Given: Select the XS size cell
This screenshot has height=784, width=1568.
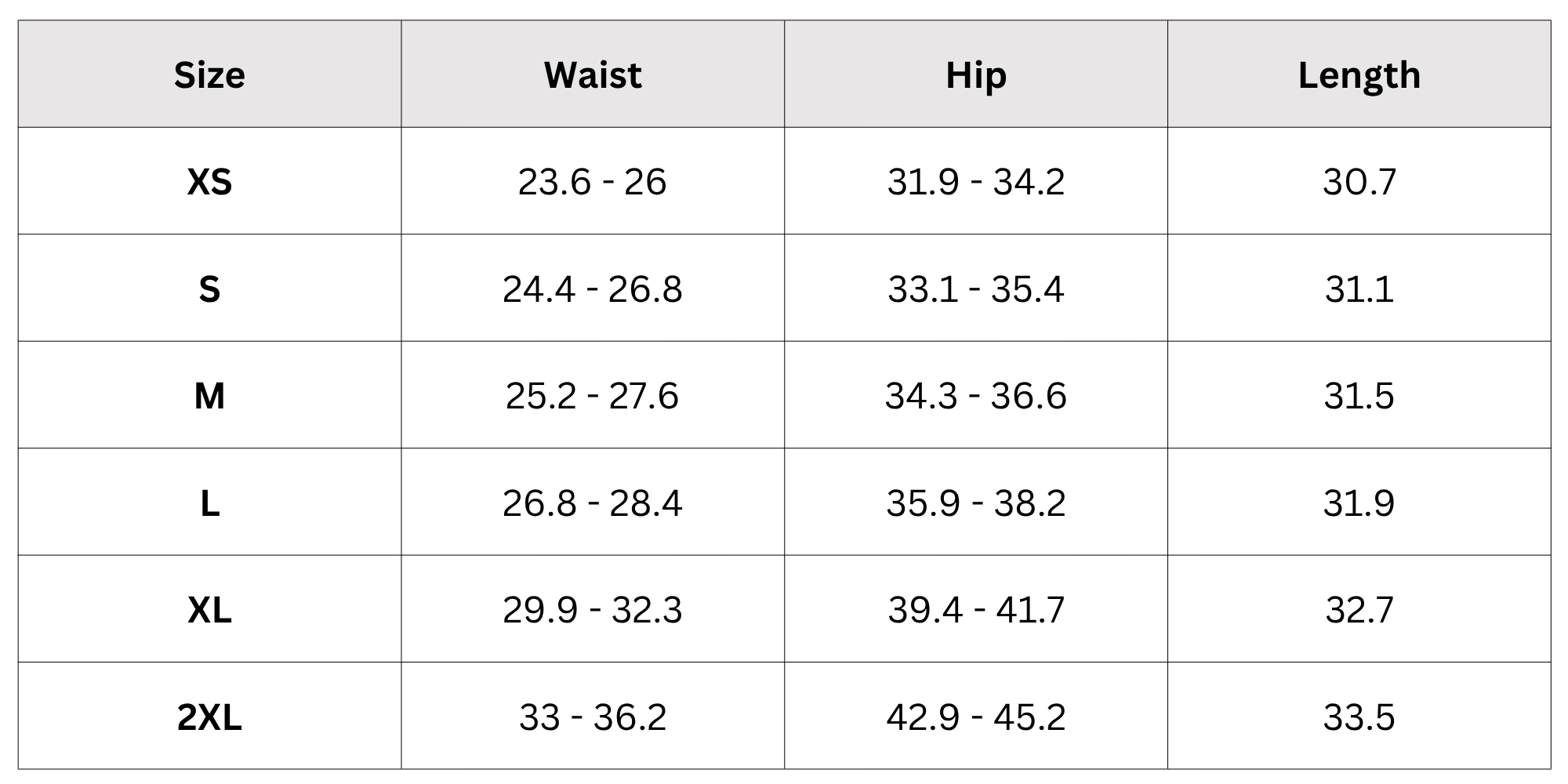Looking at the screenshot, I should point(209,182).
